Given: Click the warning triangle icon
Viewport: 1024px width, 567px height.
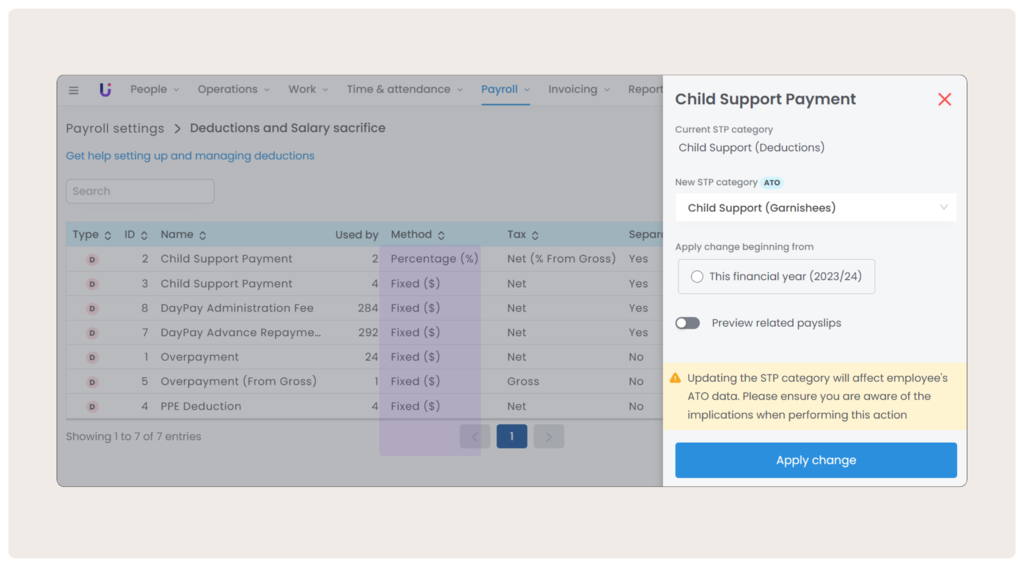Looking at the screenshot, I should (x=676, y=378).
